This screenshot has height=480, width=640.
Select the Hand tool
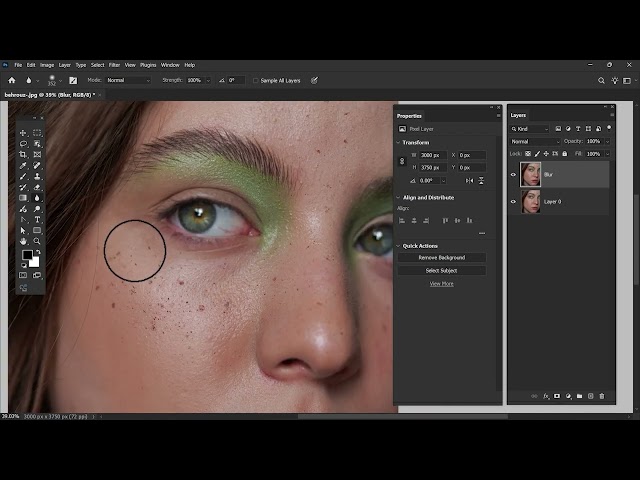pos(23,241)
